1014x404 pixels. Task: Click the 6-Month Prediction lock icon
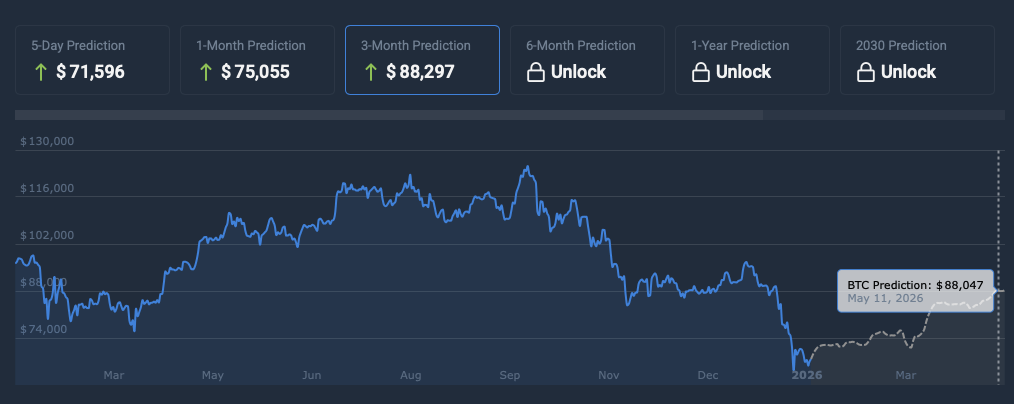coord(536,72)
